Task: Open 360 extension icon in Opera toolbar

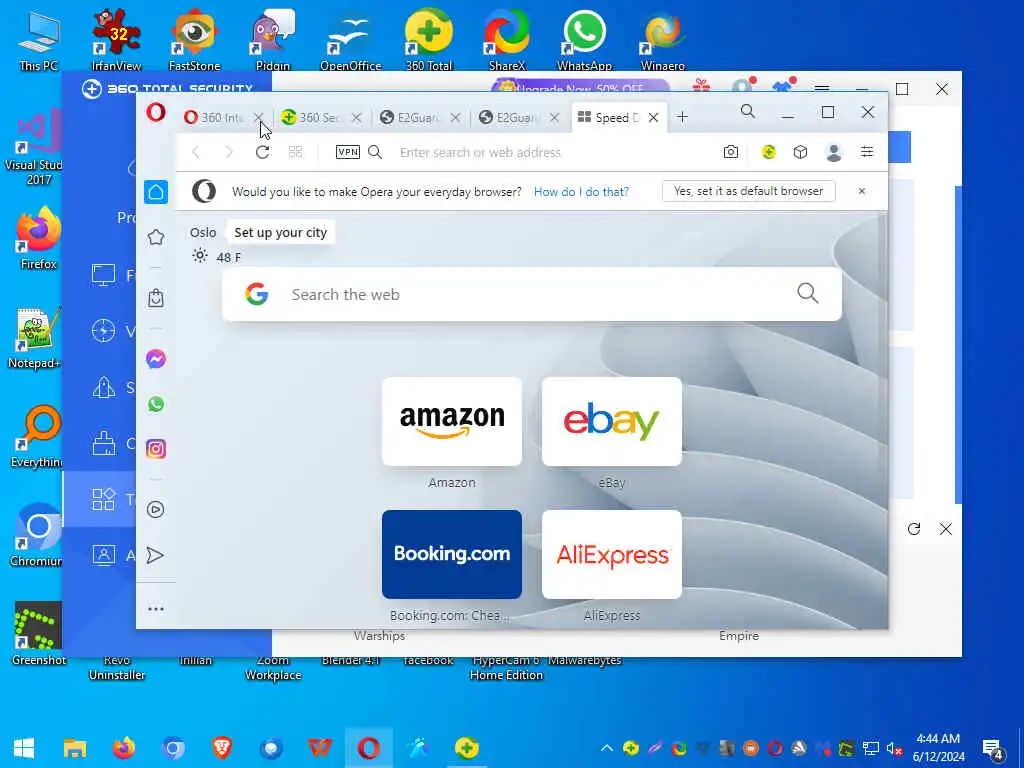Action: click(x=769, y=152)
